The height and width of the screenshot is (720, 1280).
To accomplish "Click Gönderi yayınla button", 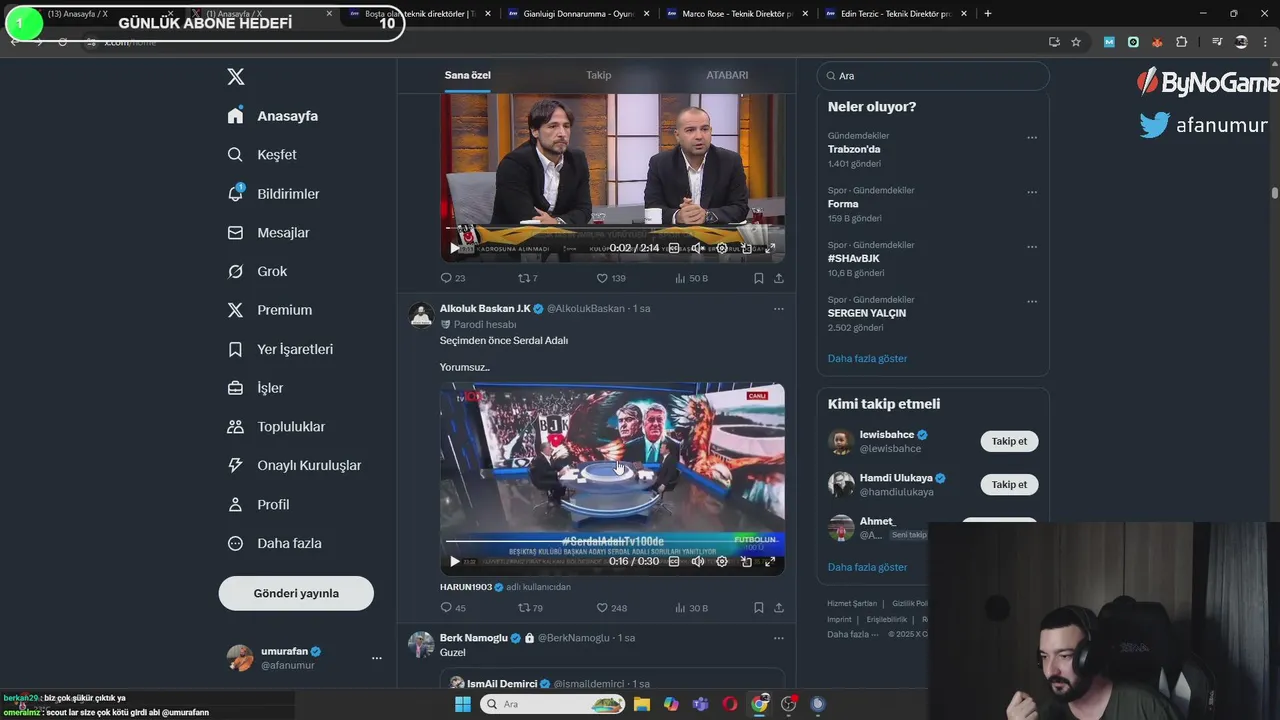I will pos(296,593).
